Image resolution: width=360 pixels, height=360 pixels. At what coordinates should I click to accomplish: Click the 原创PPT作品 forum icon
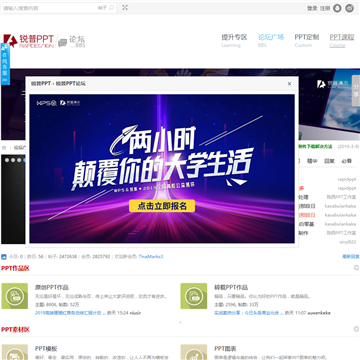click(x=15, y=296)
